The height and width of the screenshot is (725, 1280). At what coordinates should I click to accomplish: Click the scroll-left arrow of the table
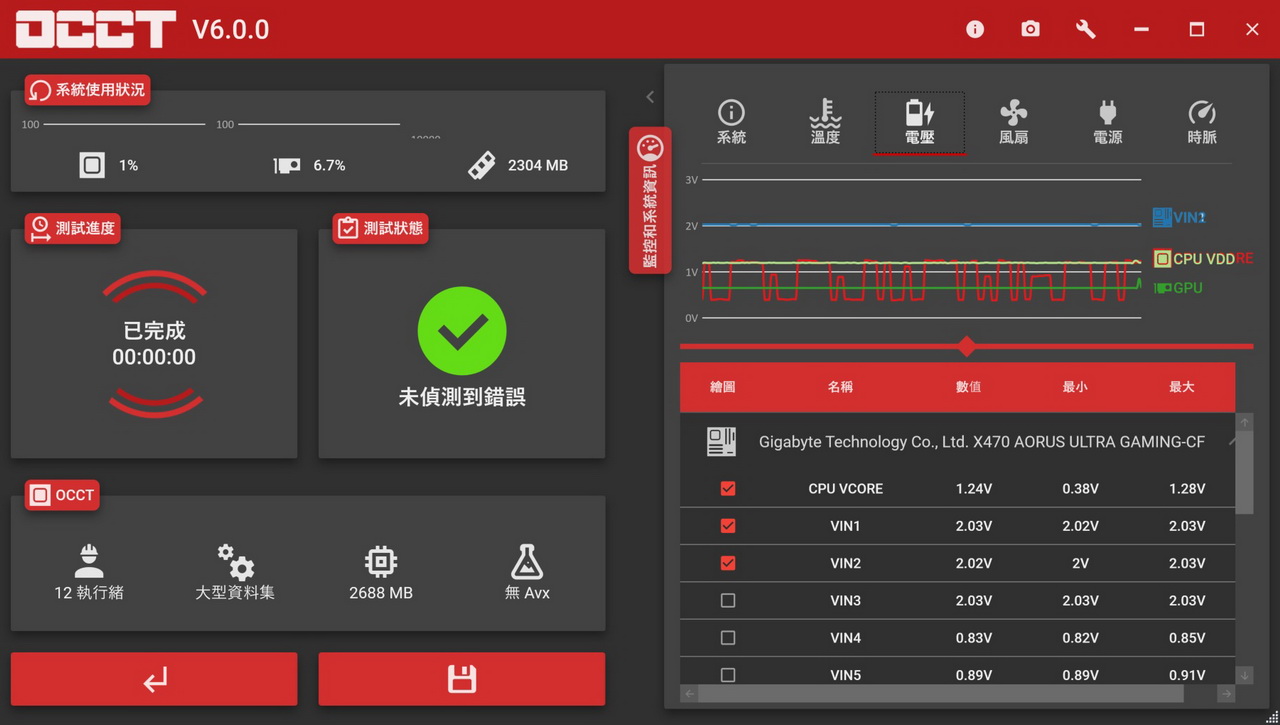point(689,693)
